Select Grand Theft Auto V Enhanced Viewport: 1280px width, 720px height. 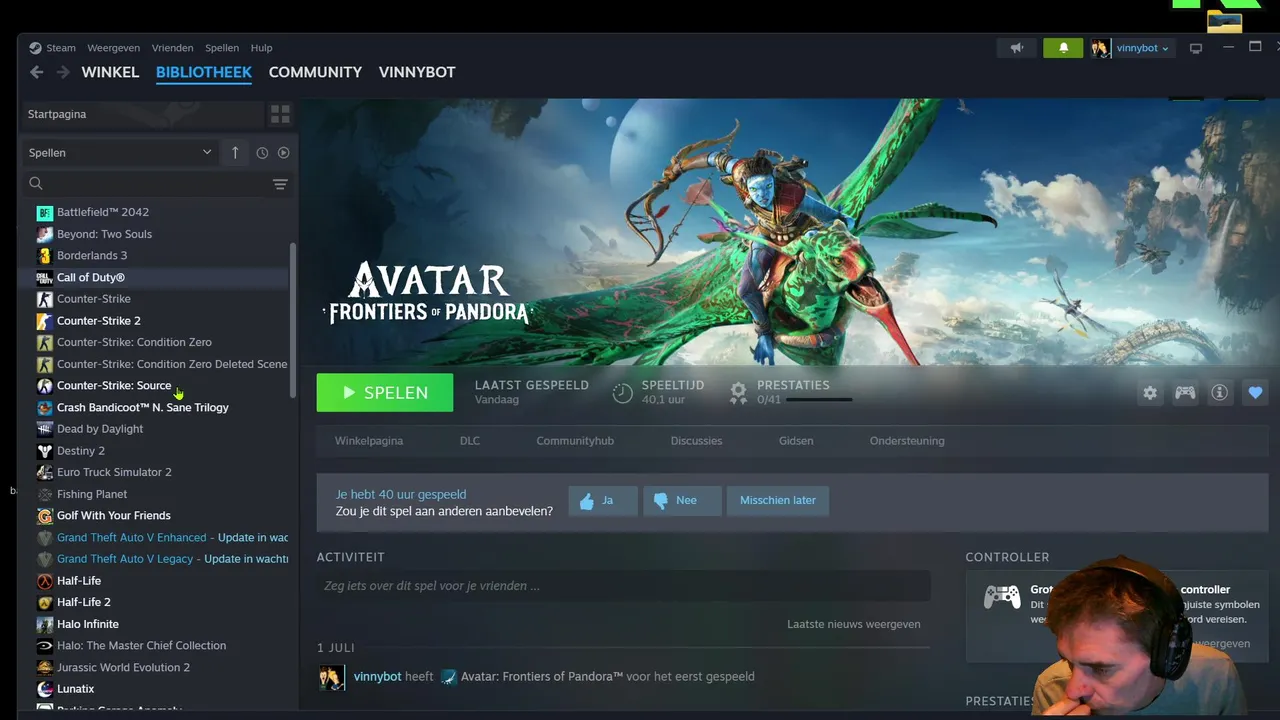(132, 538)
